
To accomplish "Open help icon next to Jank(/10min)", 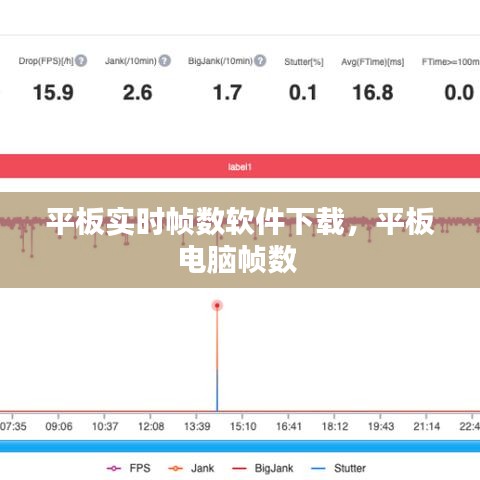I will coord(165,61).
